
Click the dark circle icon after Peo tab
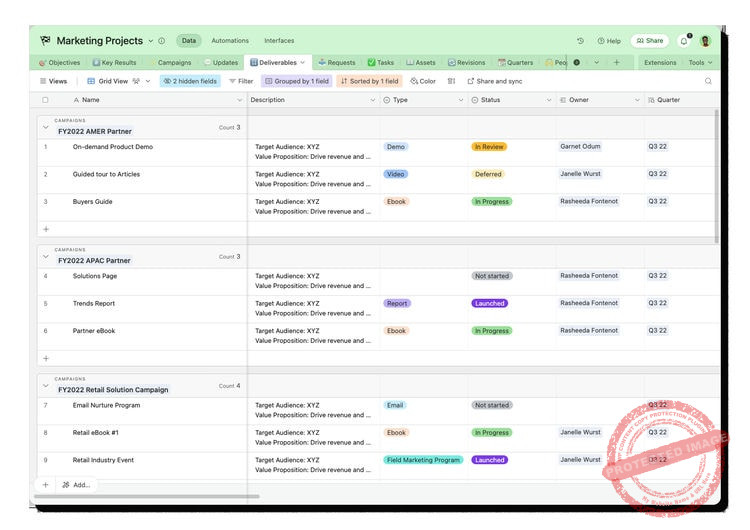[x=577, y=62]
